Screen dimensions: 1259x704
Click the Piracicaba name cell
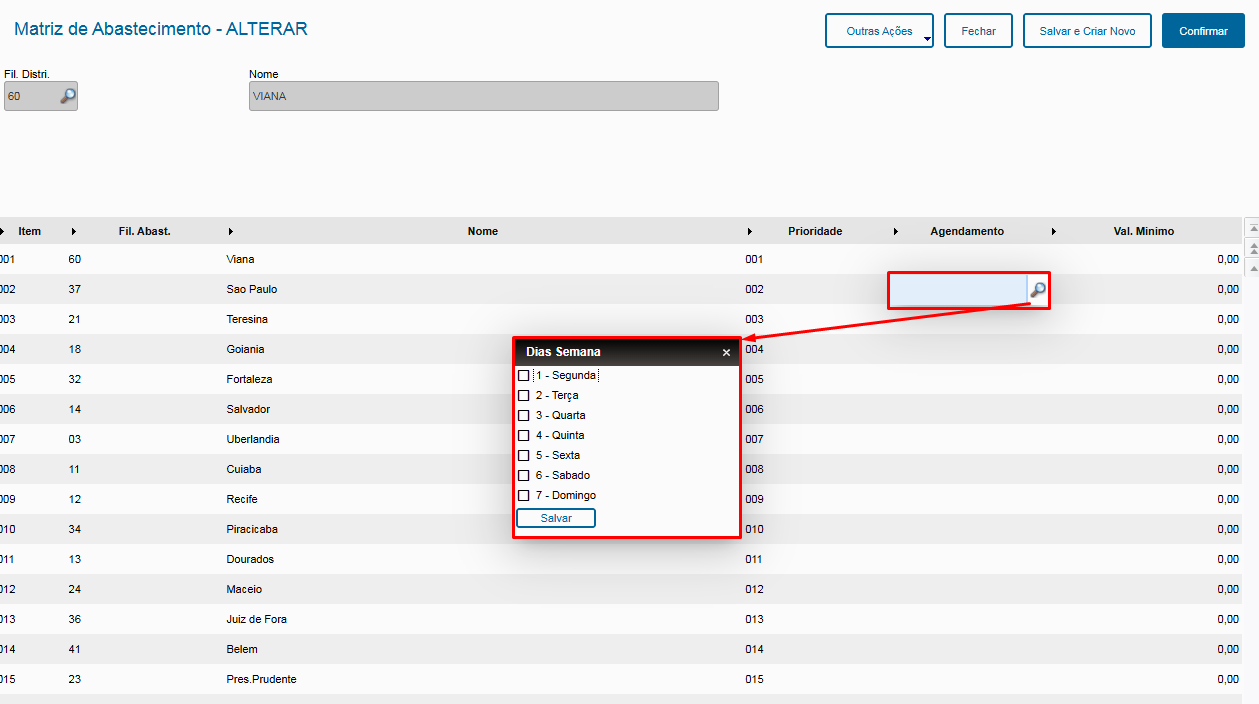(x=252, y=530)
